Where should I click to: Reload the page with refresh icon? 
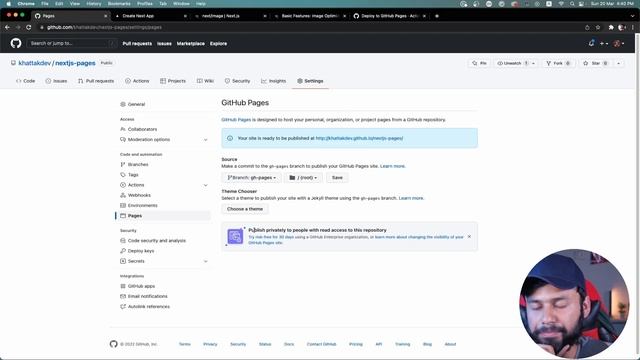29,27
